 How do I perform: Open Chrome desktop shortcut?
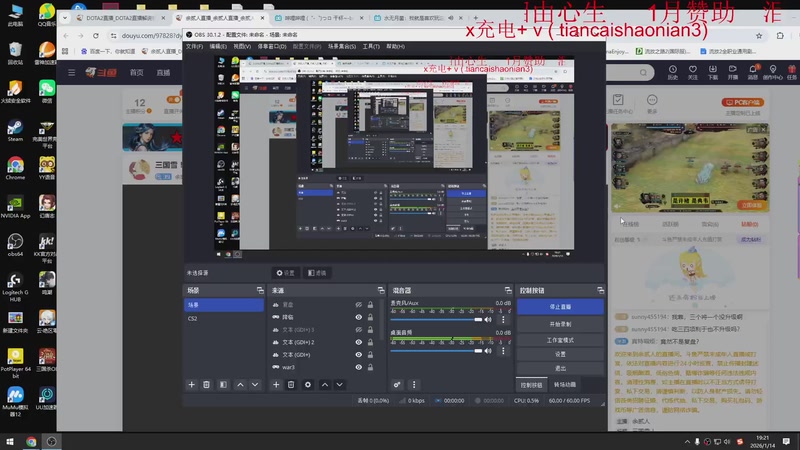15,169
